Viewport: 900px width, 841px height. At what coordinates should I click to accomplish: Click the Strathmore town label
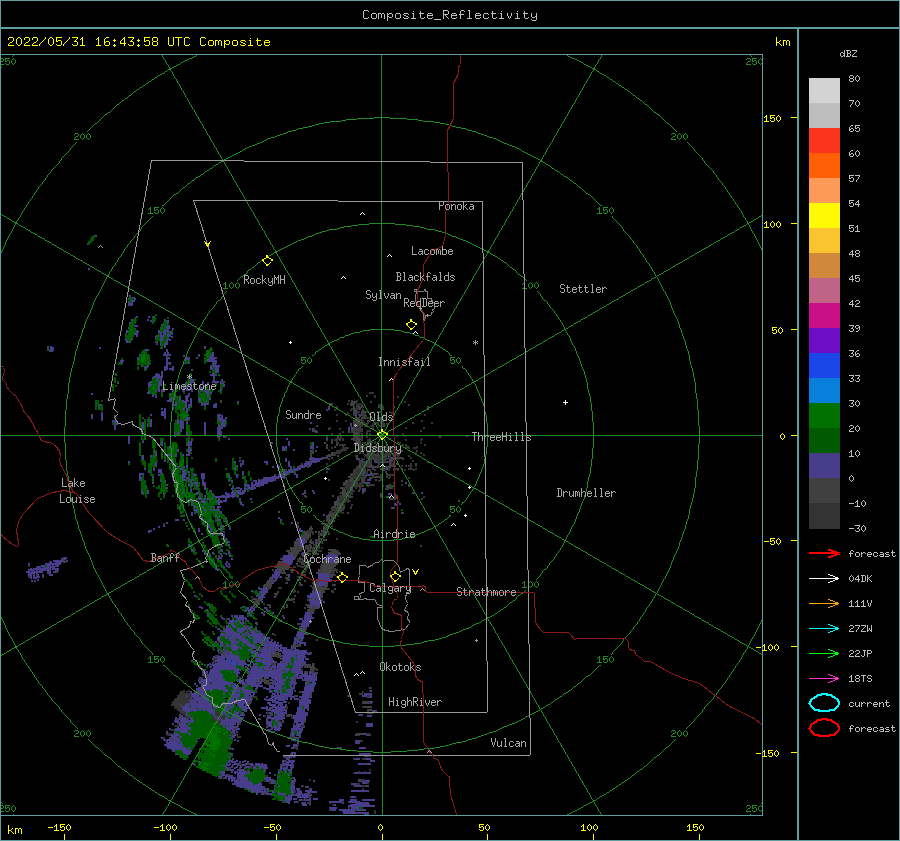pos(486,592)
